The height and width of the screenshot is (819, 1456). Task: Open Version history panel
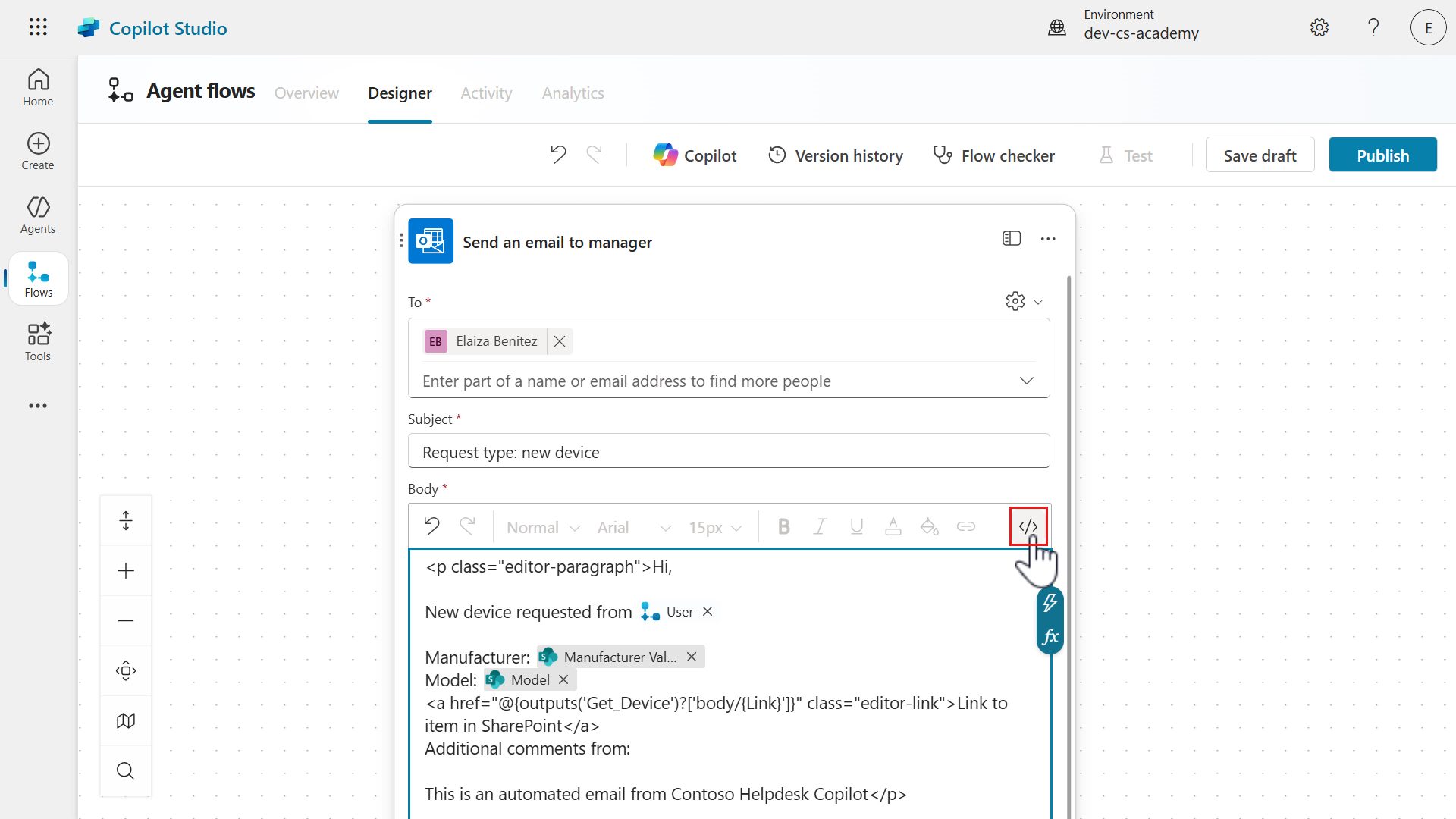[x=836, y=155]
